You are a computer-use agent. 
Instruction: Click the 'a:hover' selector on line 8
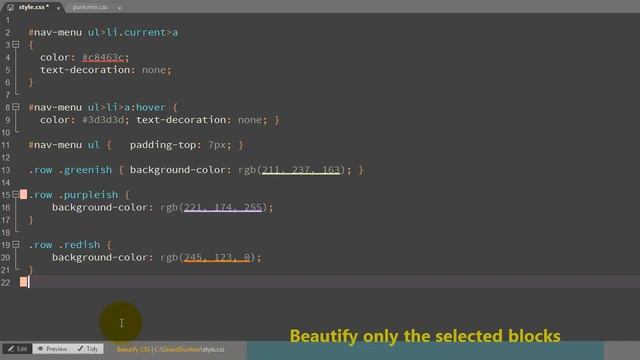coord(144,107)
